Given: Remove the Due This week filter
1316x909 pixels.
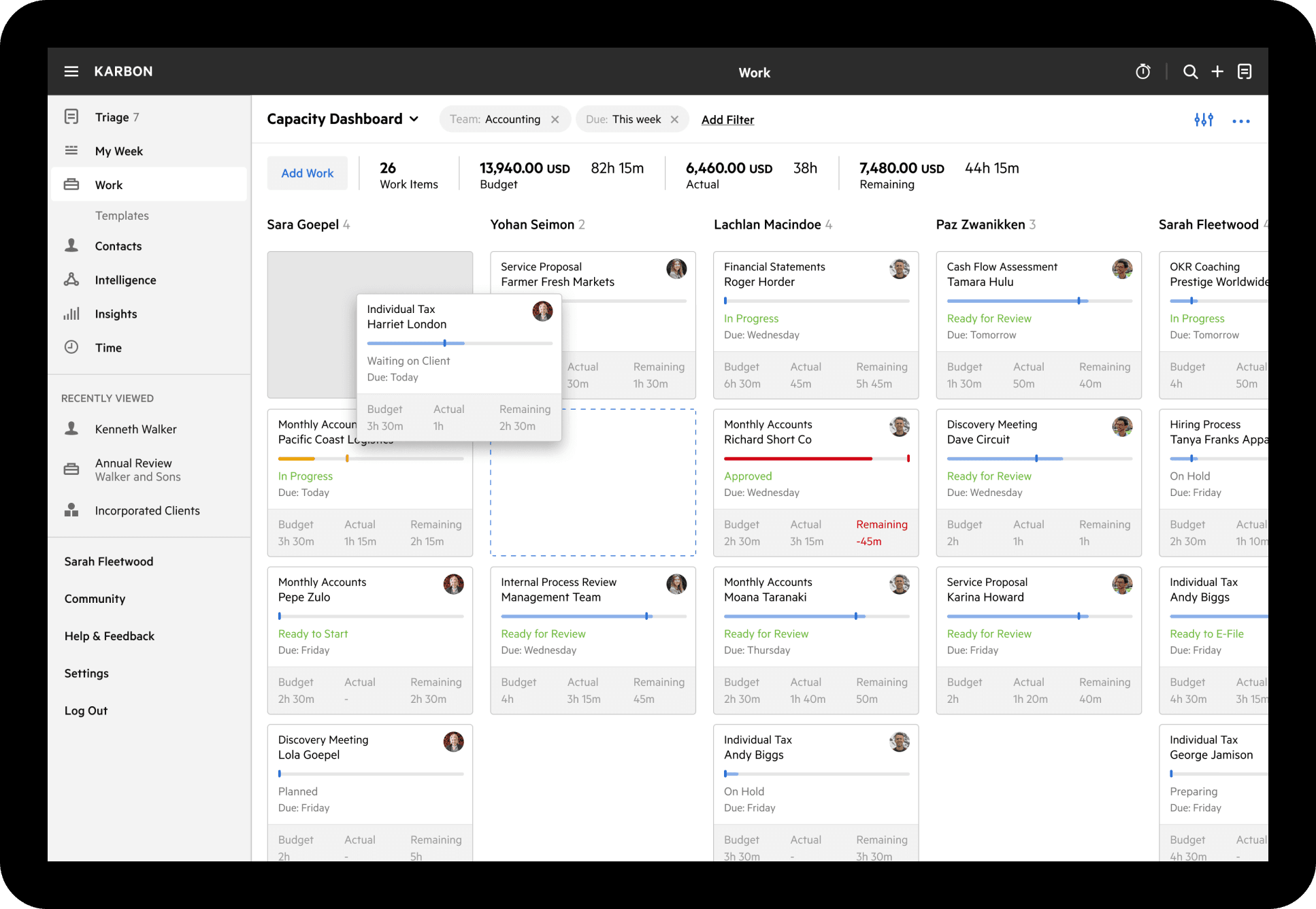Looking at the screenshot, I should click(674, 120).
